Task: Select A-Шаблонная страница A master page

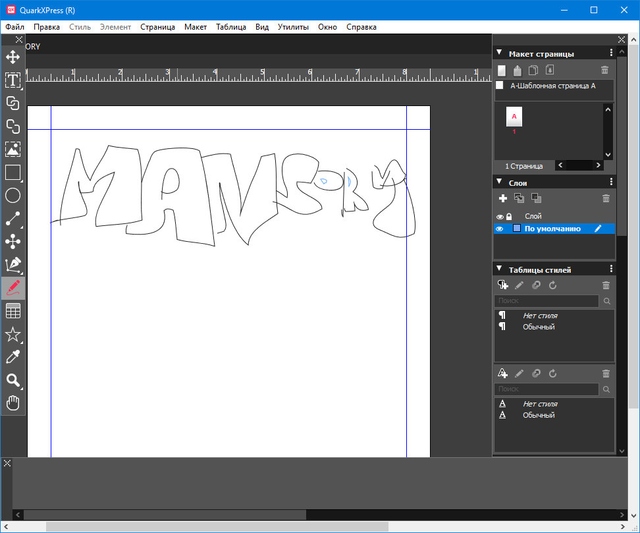Action: point(552,86)
